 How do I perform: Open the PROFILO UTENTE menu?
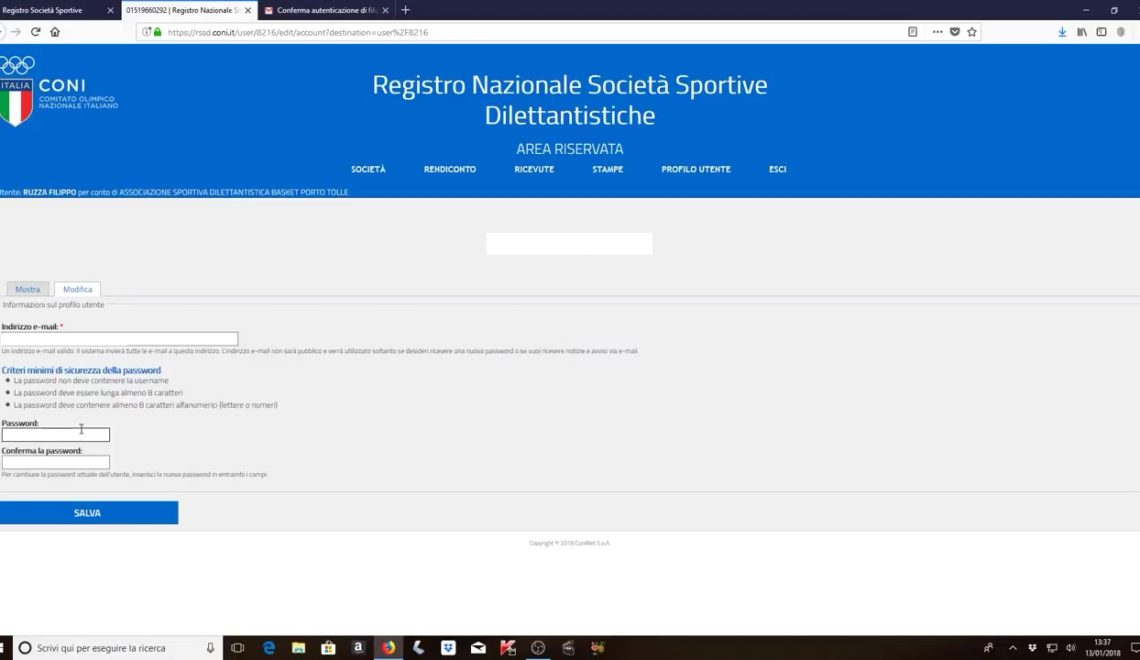pyautogui.click(x=696, y=169)
